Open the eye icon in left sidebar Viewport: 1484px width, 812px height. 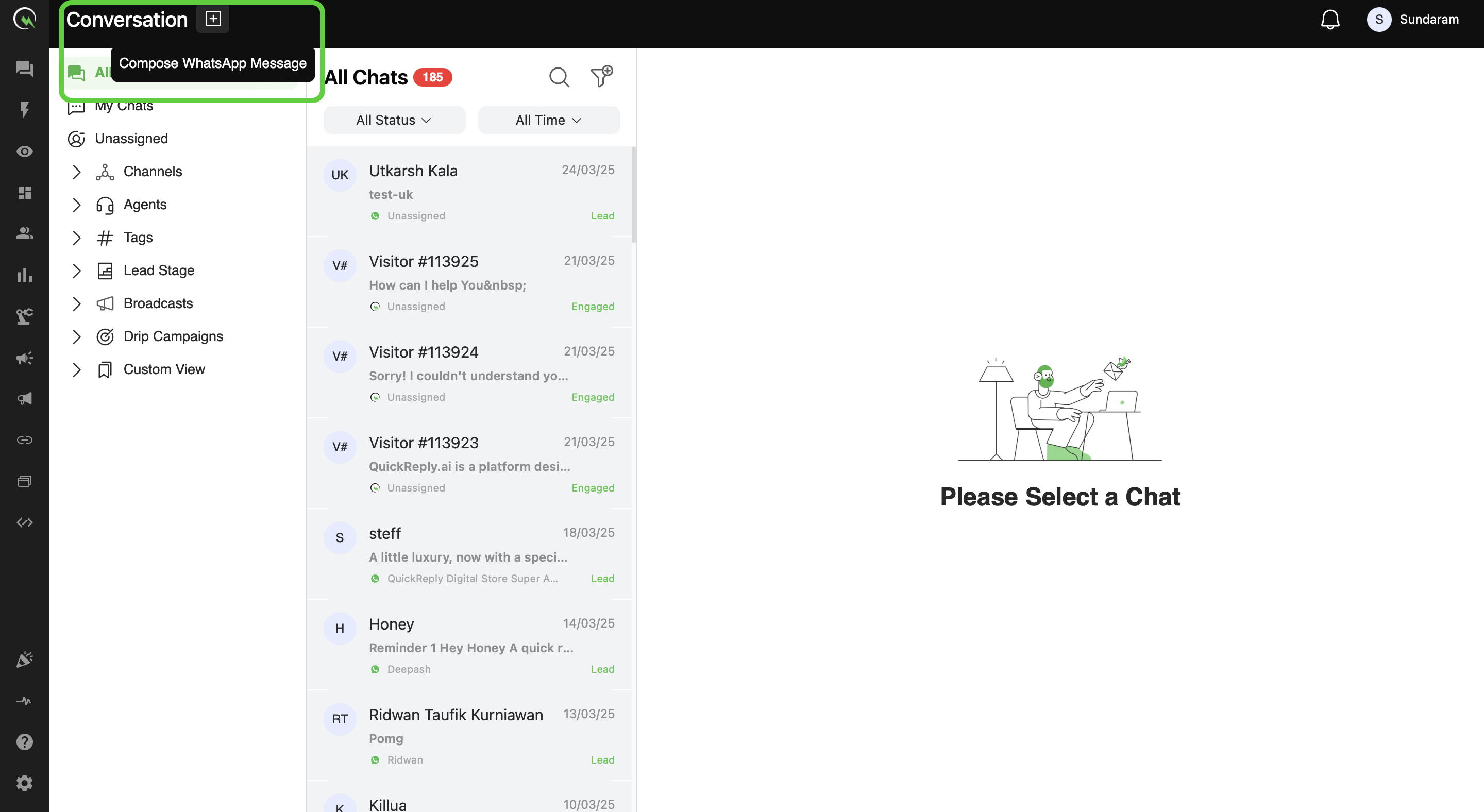point(24,151)
